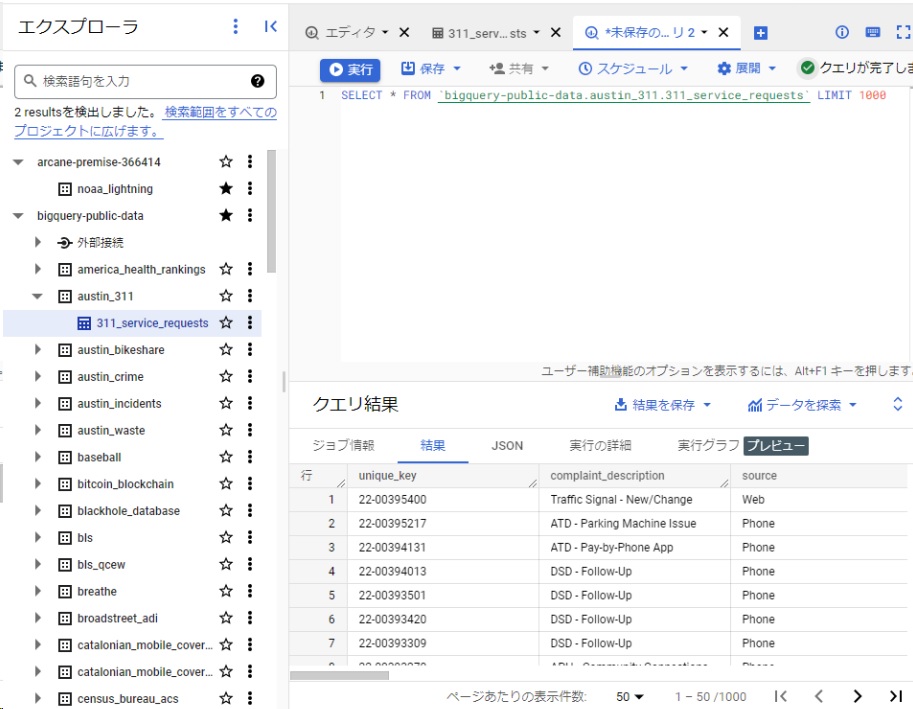Click the keyboard shortcuts icon top right

pos(872,31)
